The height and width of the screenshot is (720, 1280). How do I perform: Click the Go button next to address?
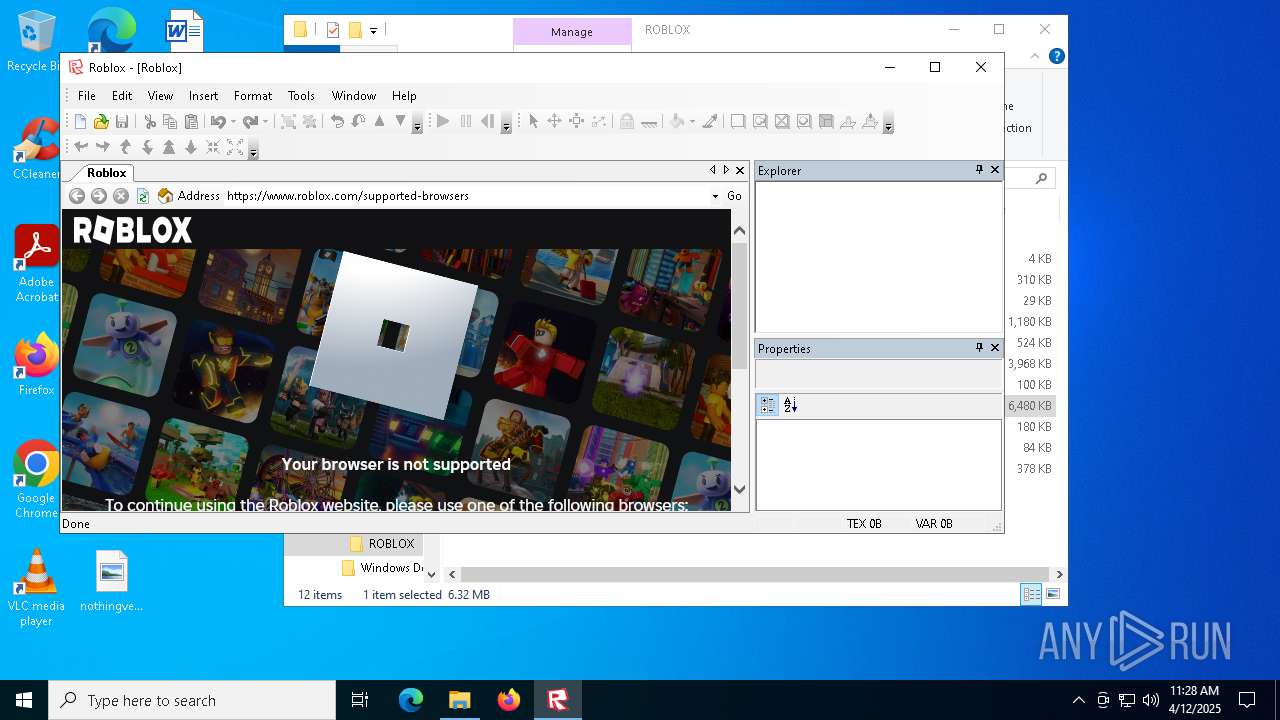pyautogui.click(x=734, y=196)
